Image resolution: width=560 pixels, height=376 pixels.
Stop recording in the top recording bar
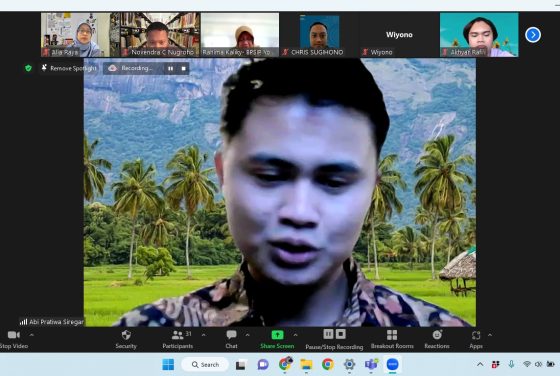[184, 68]
